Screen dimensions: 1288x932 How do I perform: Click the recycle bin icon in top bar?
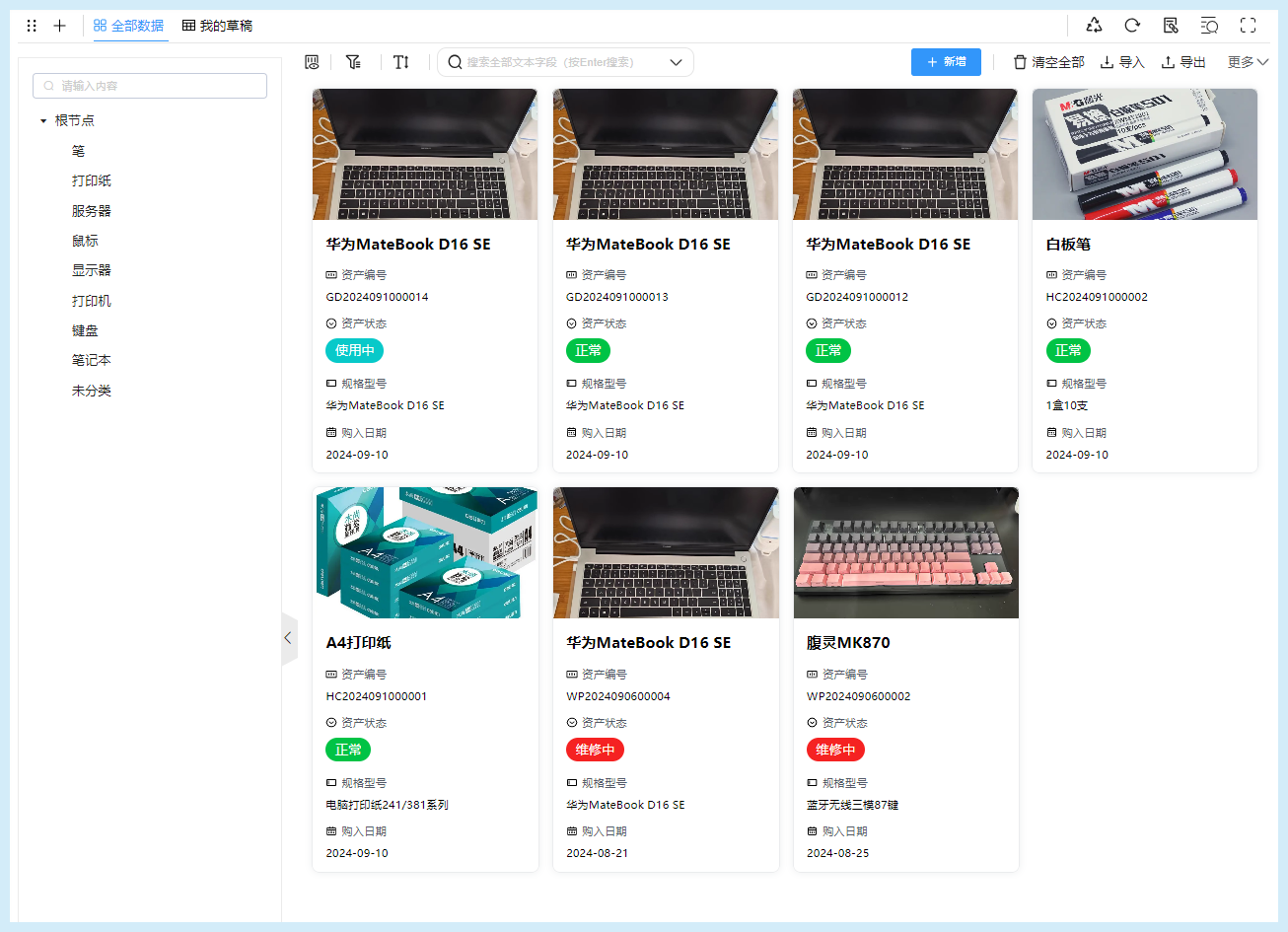pyautogui.click(x=1094, y=26)
